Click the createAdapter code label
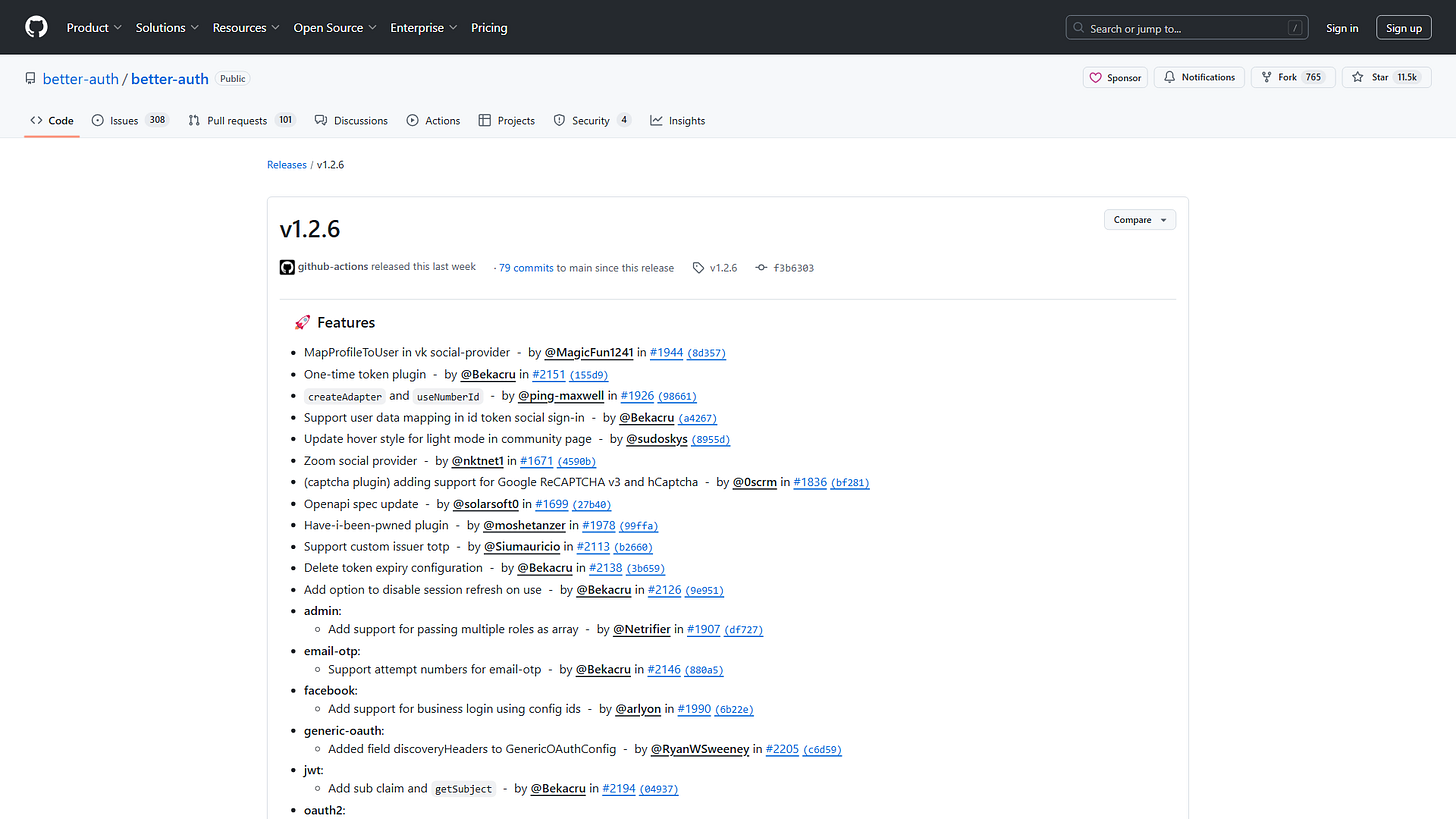 [x=345, y=397]
